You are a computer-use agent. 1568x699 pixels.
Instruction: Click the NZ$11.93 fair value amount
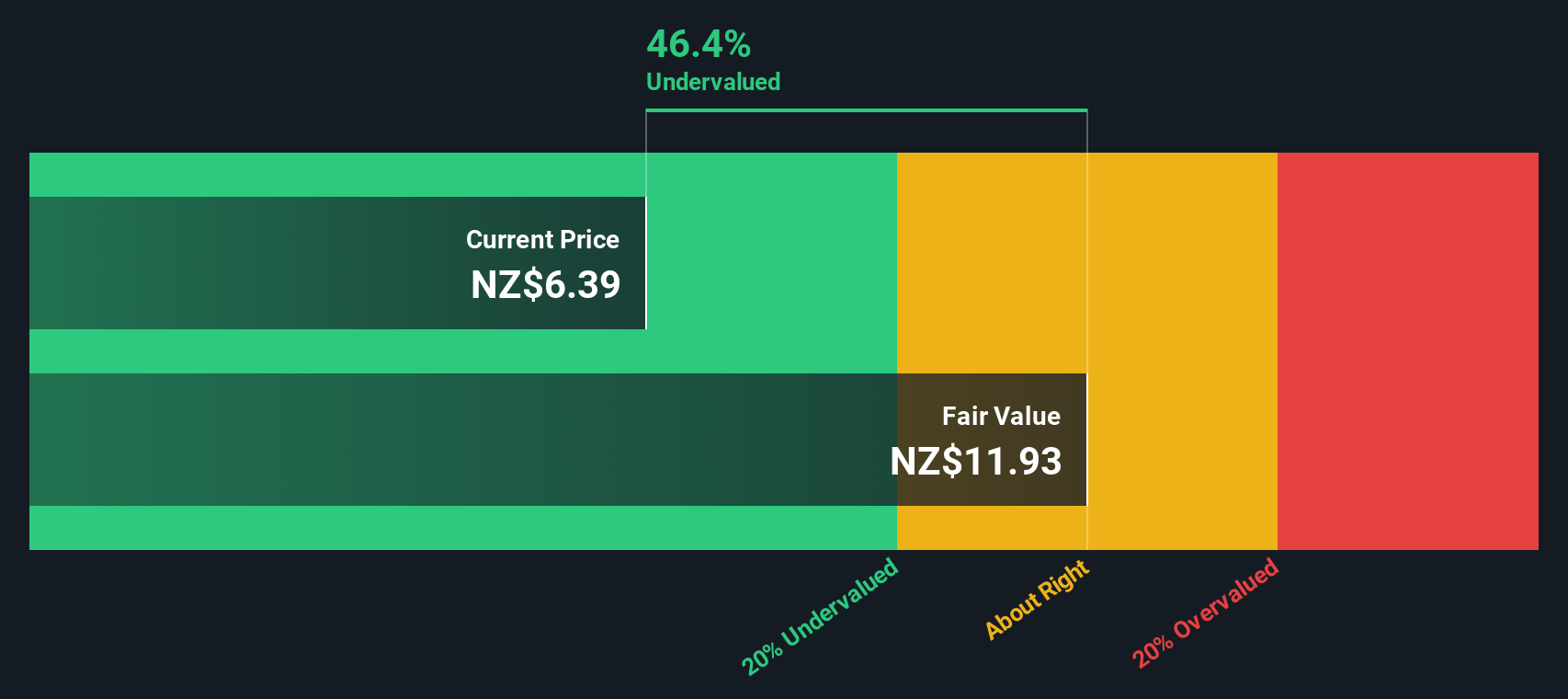click(975, 462)
